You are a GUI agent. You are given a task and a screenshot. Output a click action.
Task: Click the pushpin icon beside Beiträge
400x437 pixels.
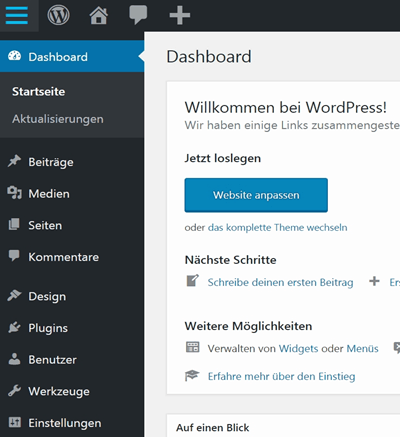pyautogui.click(x=14, y=162)
